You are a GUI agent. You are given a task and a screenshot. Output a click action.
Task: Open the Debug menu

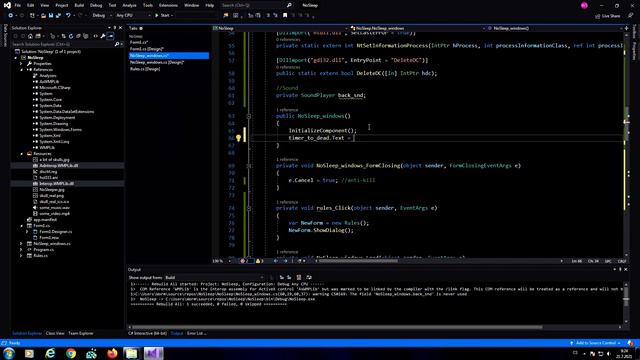[96, 5]
